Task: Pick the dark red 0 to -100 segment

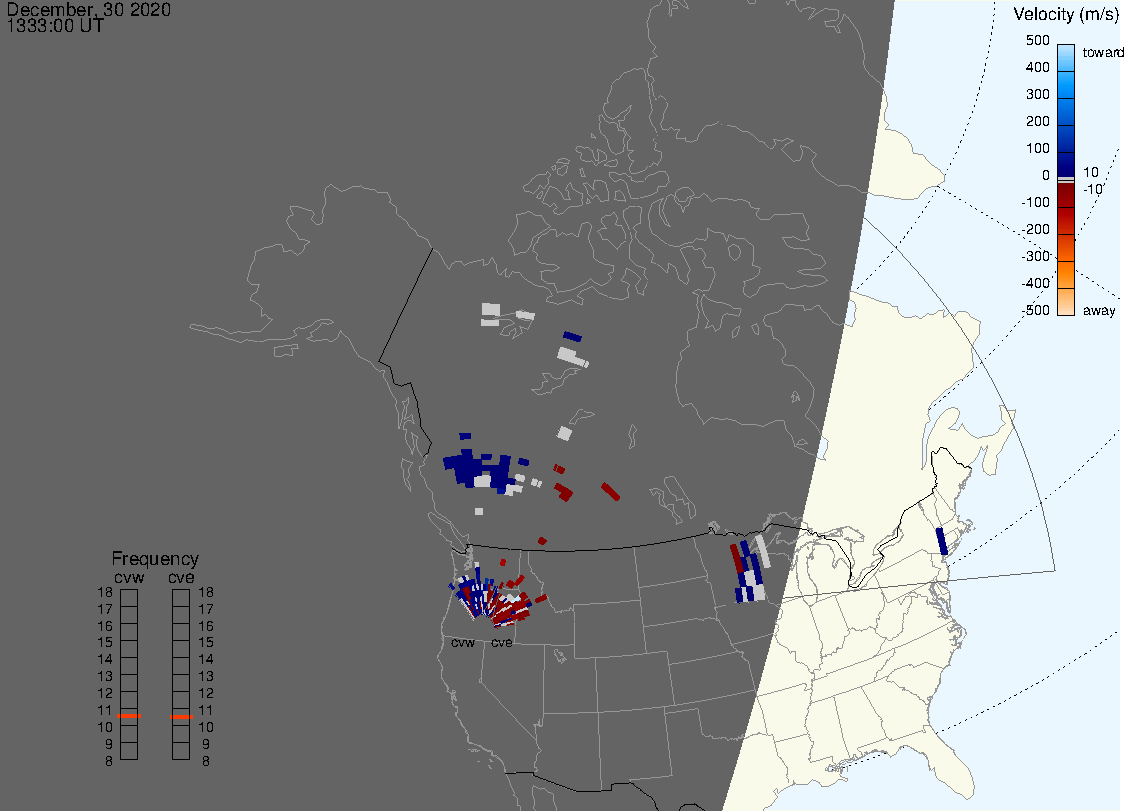Action: (1066, 194)
